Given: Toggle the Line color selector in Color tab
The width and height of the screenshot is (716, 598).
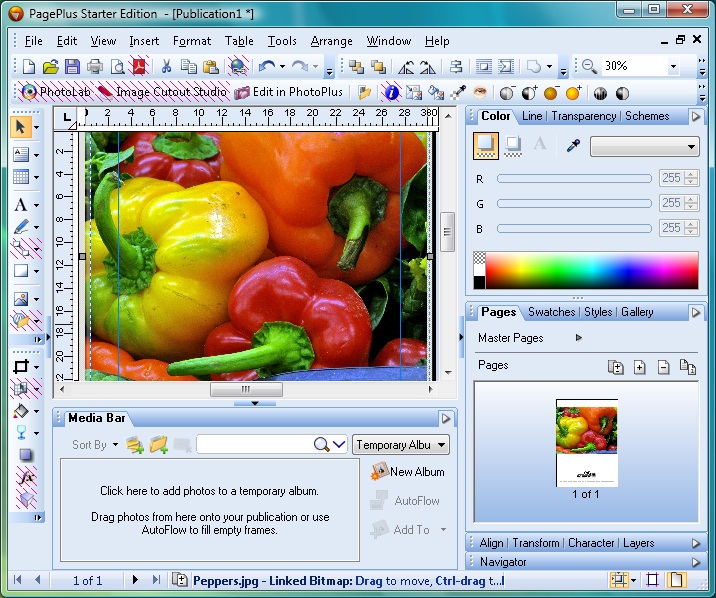Looking at the screenshot, I should tap(513, 146).
